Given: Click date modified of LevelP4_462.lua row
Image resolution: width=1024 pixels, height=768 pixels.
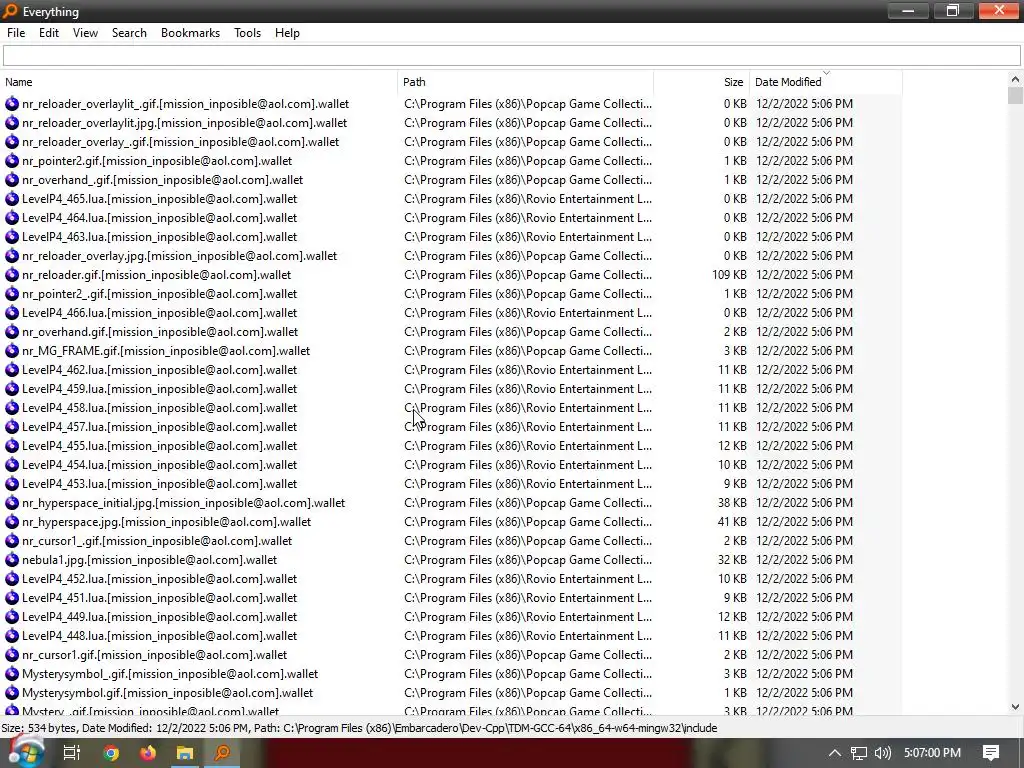Looking at the screenshot, I should click(x=804, y=370).
